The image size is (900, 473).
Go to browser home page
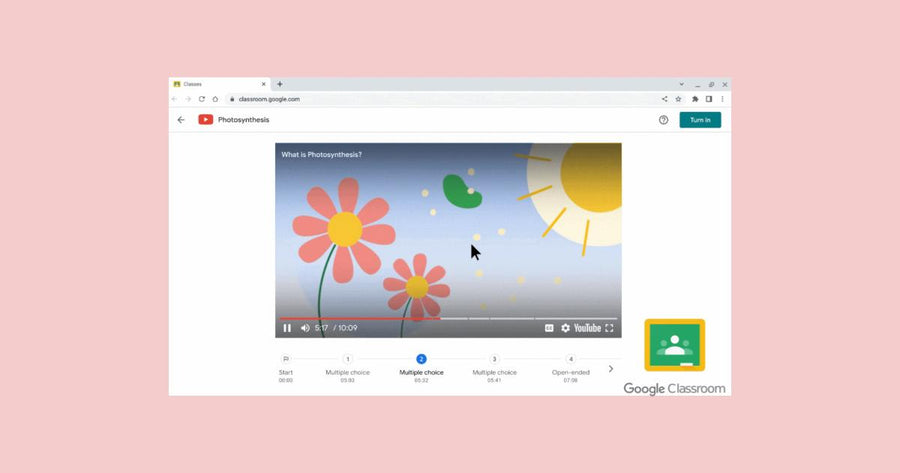215,99
